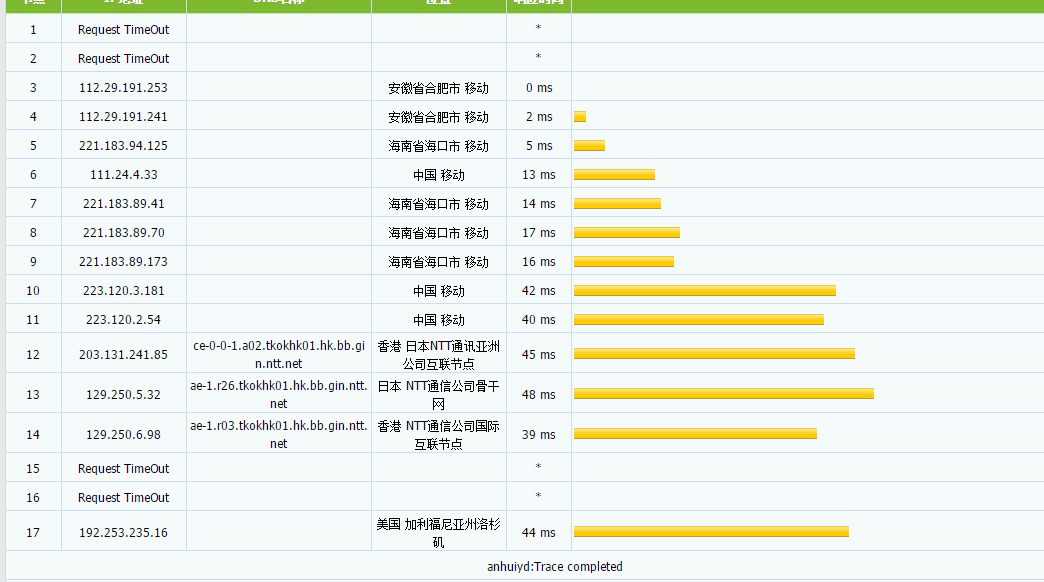Viewport: 1044px width, 582px height.
Task: Click the 48 ms response time
Action: coord(539,395)
